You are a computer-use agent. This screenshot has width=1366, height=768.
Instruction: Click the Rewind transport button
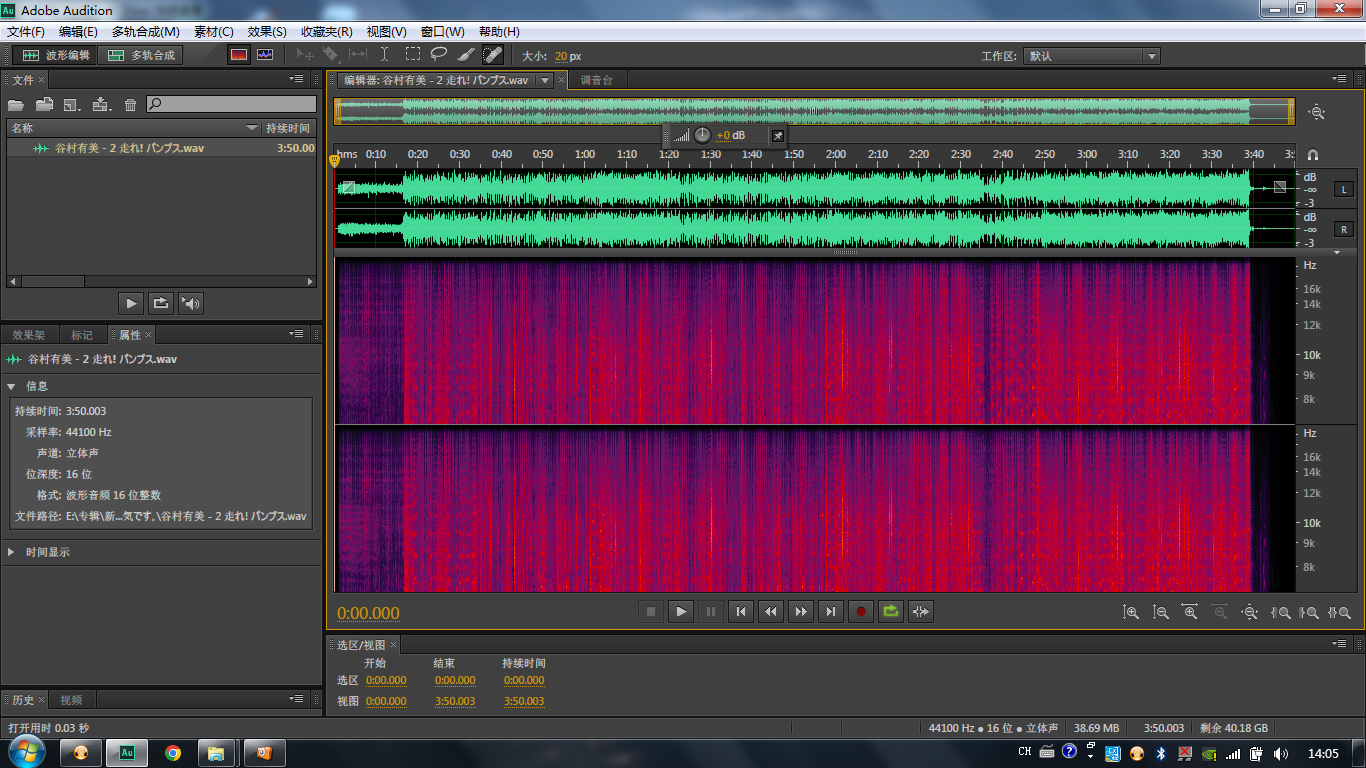pyautogui.click(x=770, y=611)
